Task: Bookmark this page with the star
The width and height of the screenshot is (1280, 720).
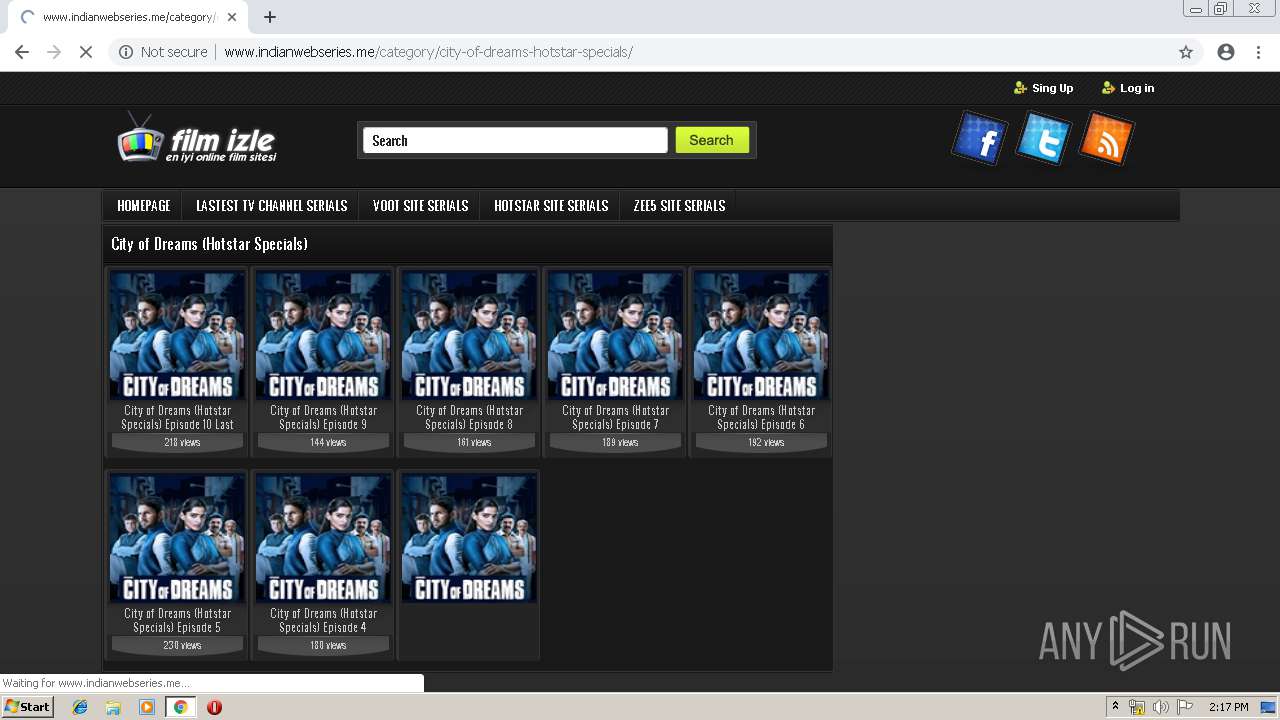Action: (x=1186, y=52)
